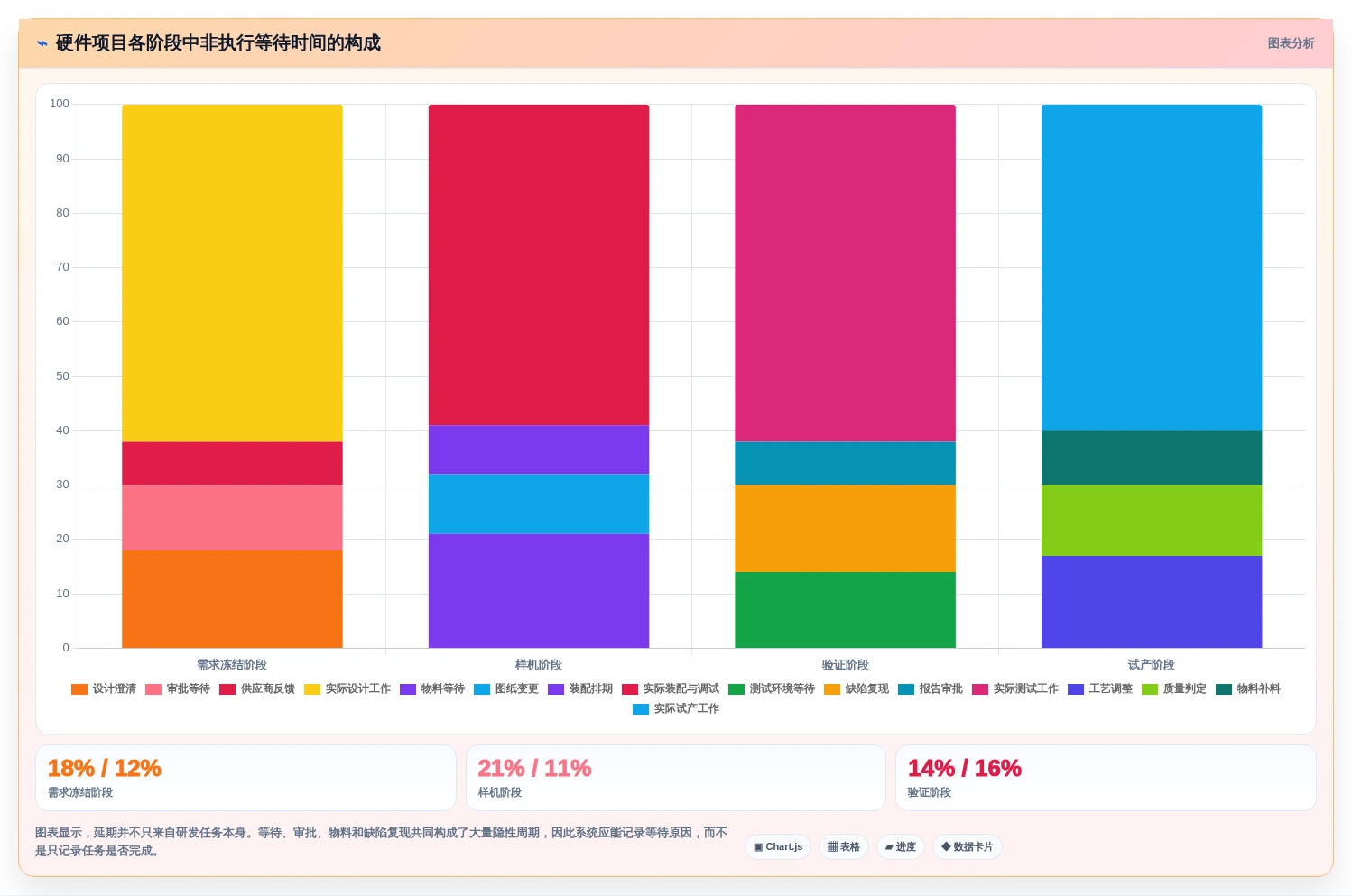Click the magenta 实际测试工作 bar segment

[x=846, y=272]
